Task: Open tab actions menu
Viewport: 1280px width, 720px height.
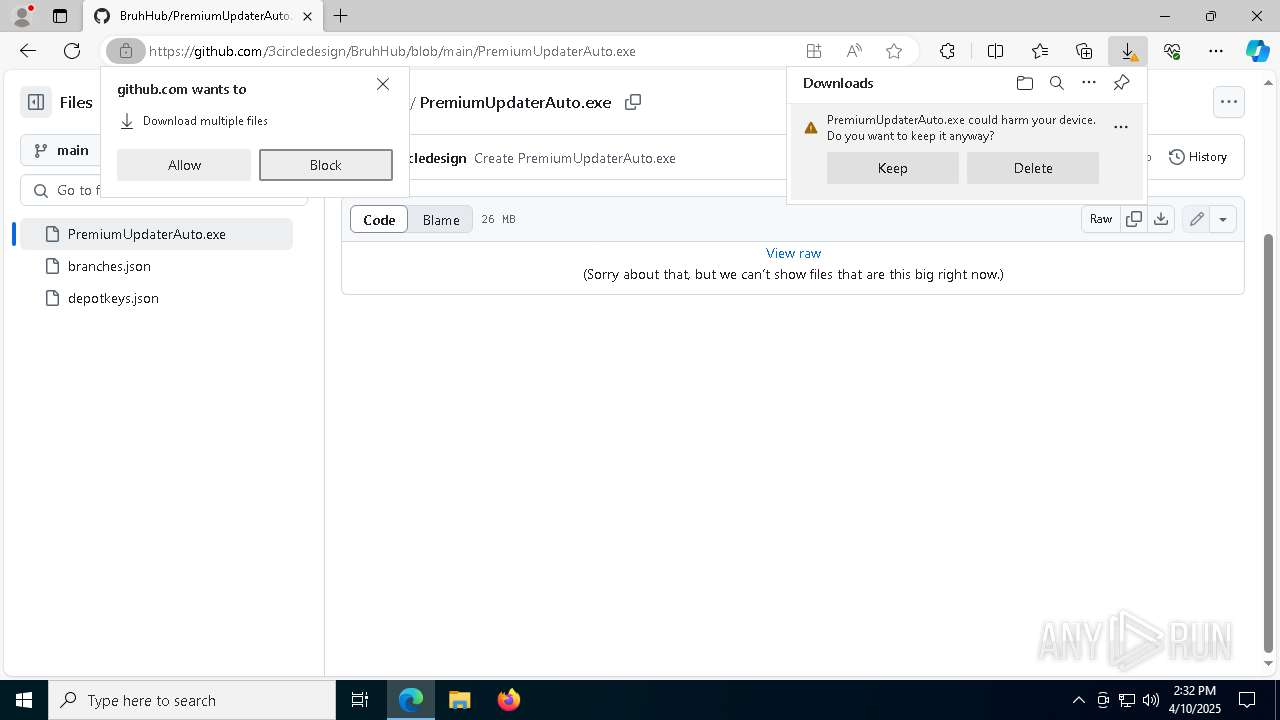Action: (60, 16)
